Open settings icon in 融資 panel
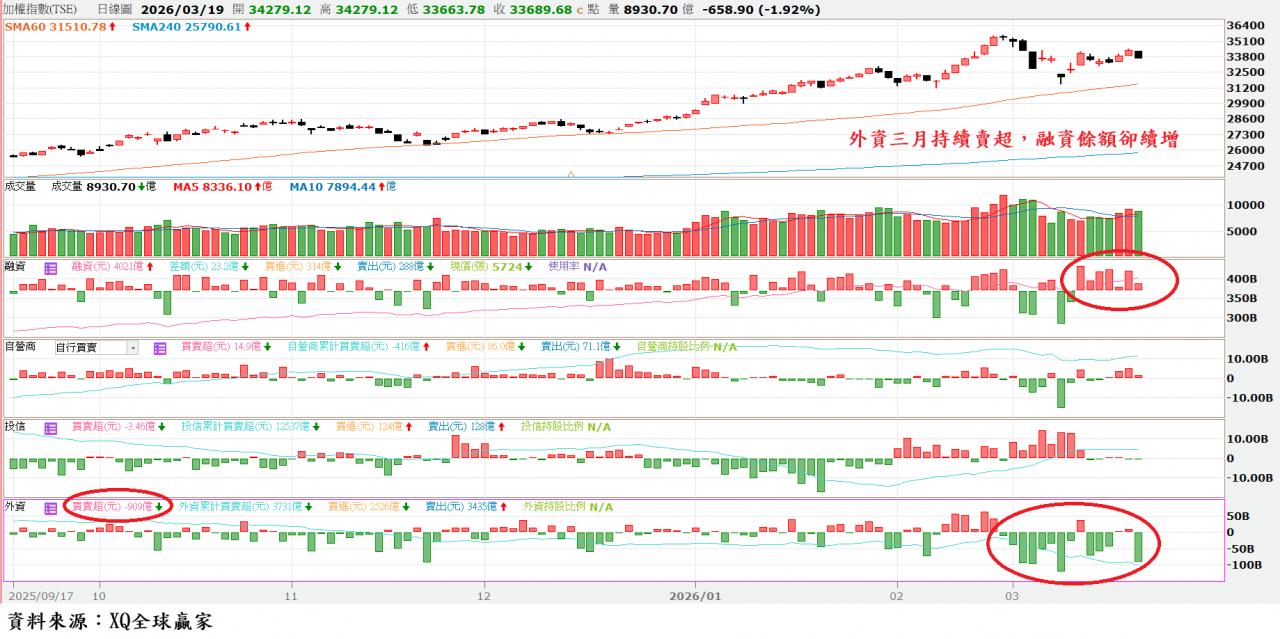Screen dimensions: 1280x639 (50, 268)
